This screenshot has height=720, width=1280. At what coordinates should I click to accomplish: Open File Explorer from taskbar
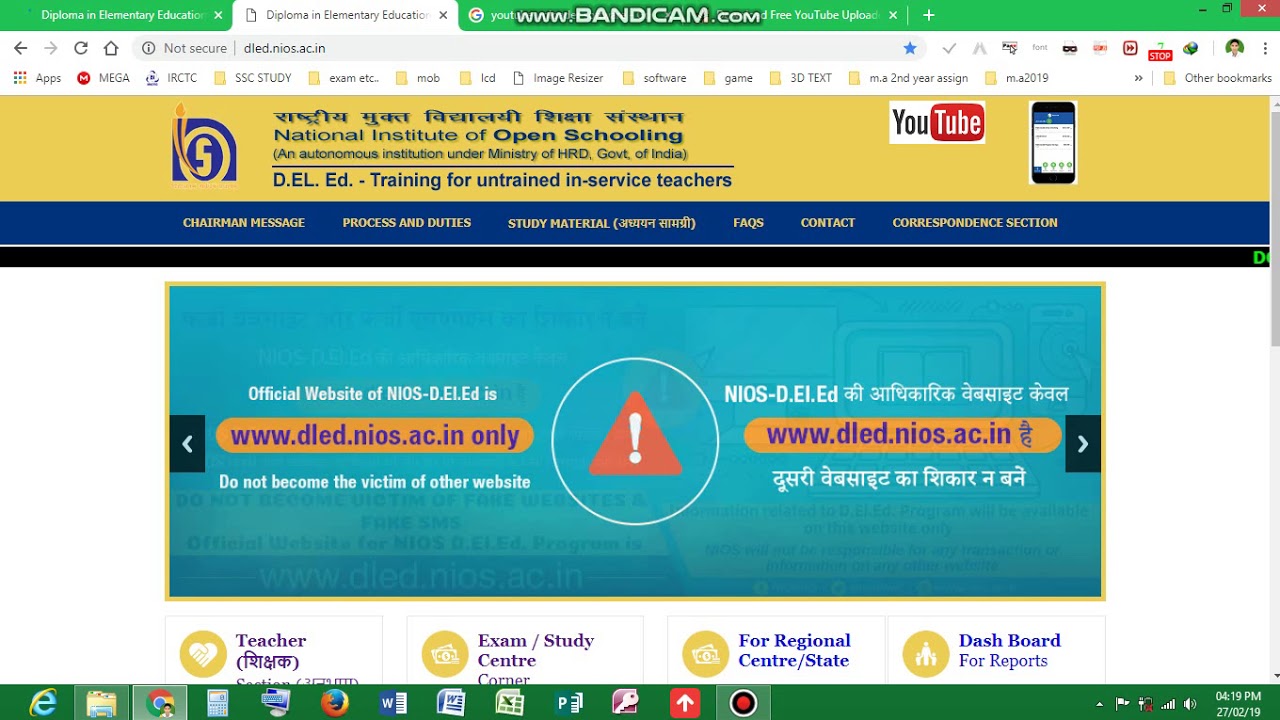tap(101, 704)
